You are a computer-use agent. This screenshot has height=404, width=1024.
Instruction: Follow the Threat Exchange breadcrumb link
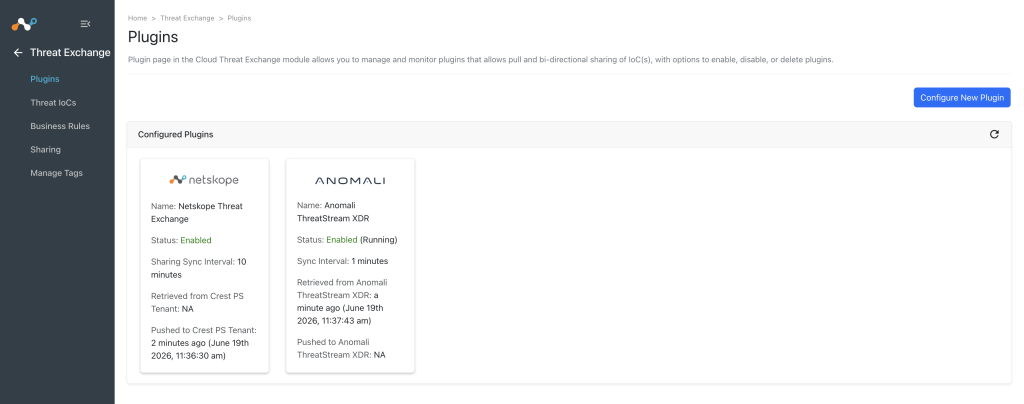187,18
